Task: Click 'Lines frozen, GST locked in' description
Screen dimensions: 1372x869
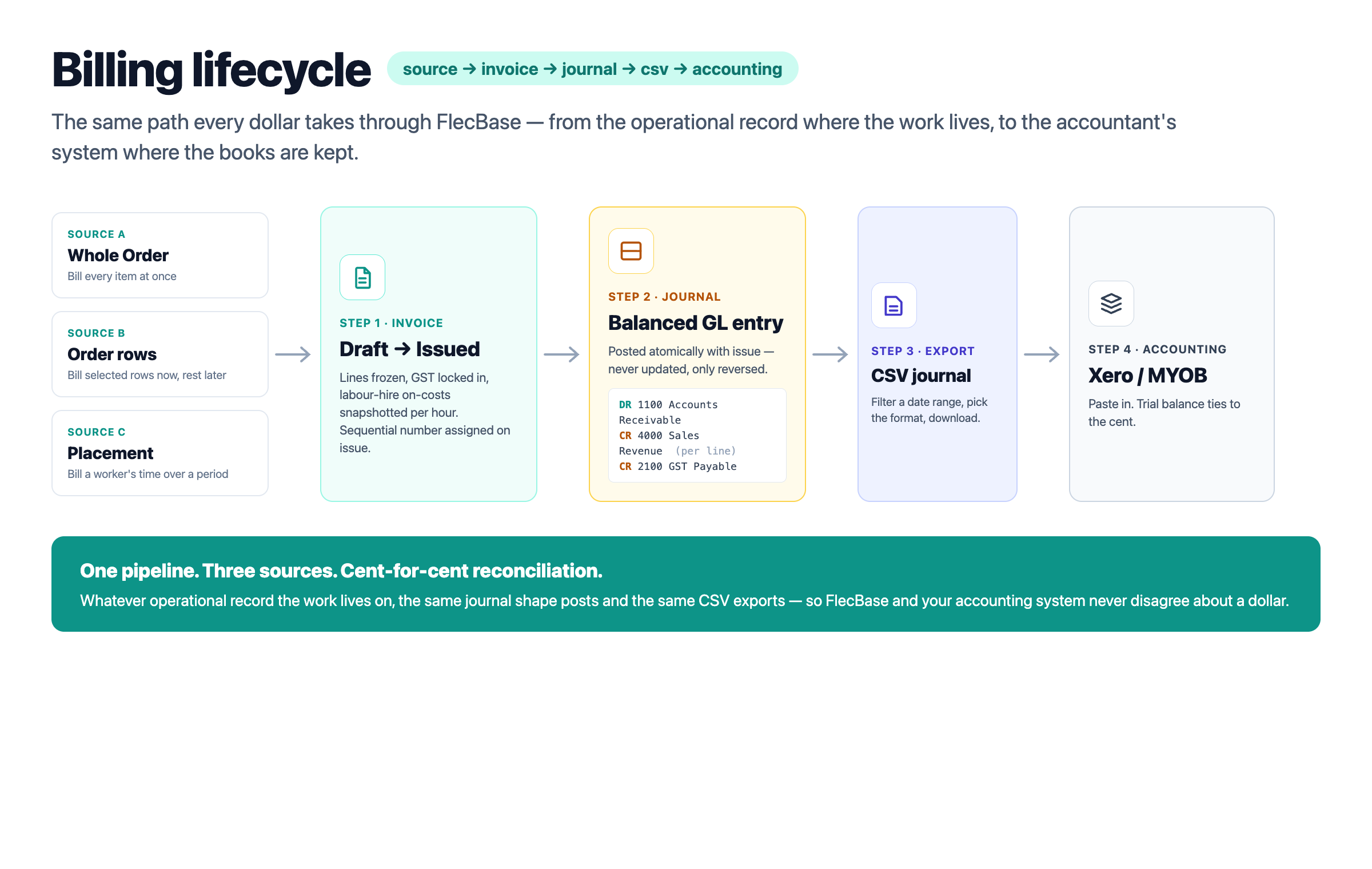Action: pyautogui.click(x=425, y=413)
